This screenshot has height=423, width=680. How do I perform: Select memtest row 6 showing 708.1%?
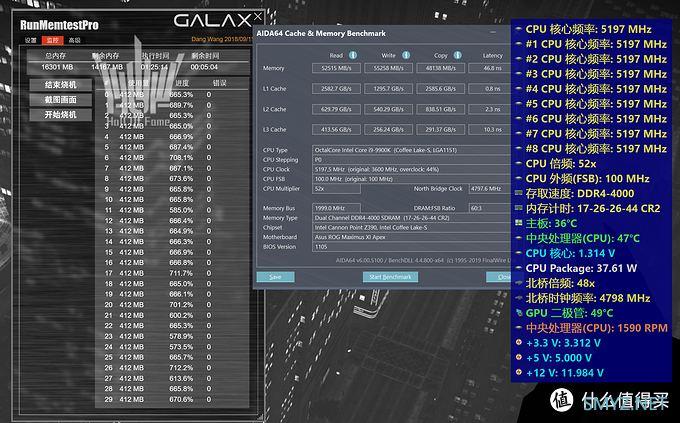pos(172,157)
